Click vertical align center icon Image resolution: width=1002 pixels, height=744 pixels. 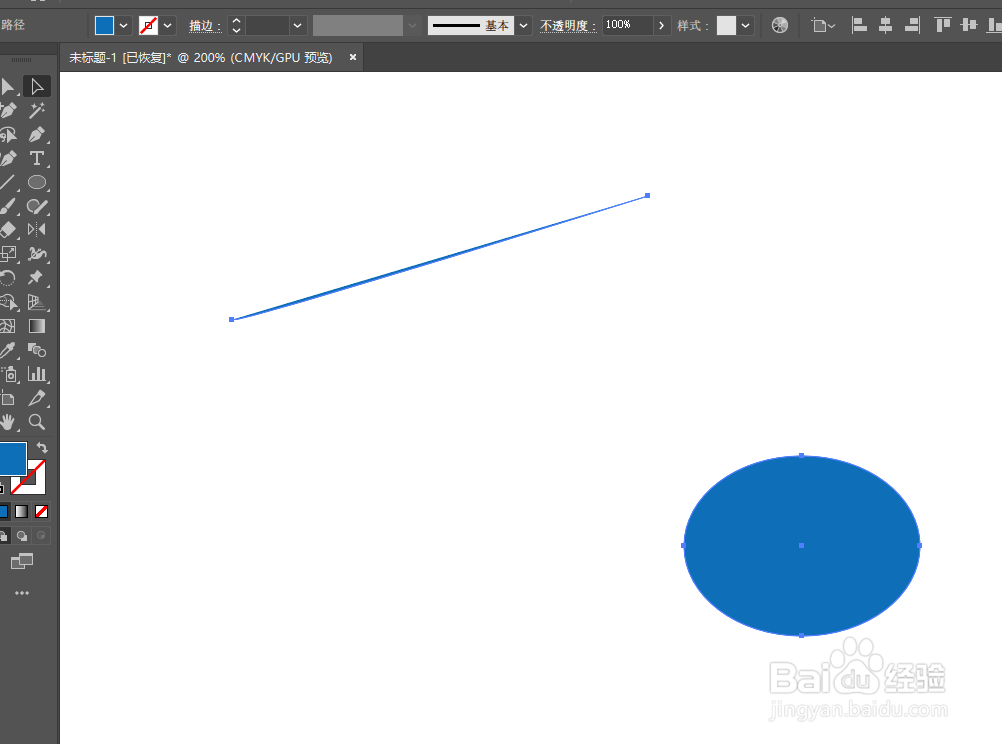[969, 26]
